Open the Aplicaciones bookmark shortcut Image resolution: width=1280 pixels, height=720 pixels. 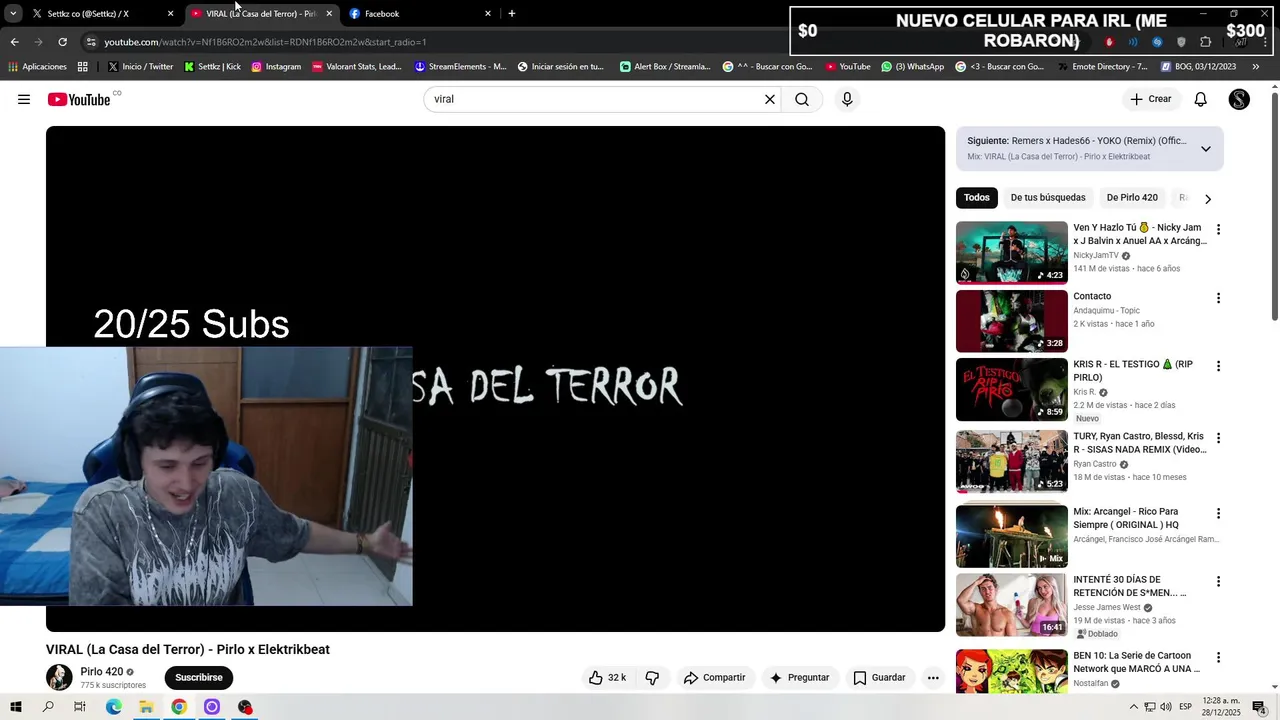(x=37, y=67)
